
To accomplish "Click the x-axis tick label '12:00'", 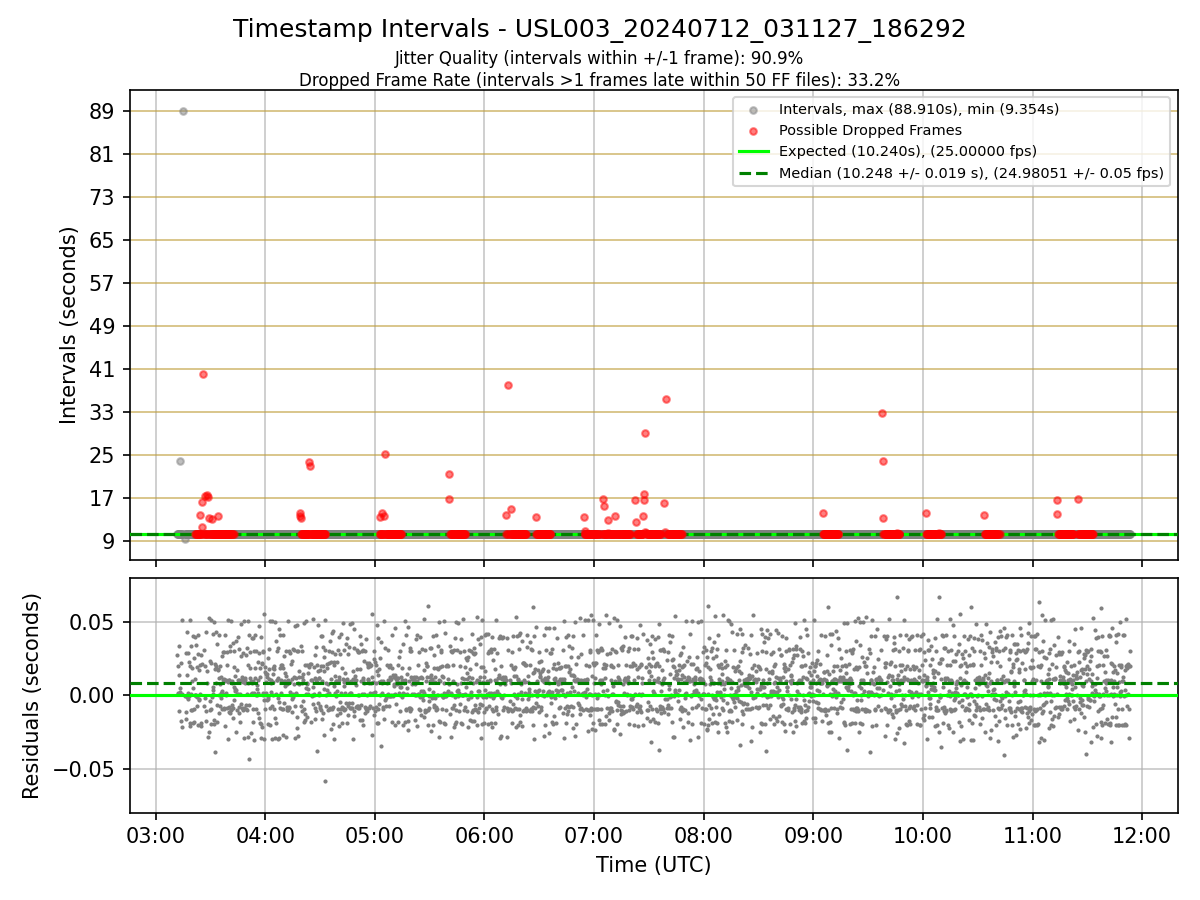I will 1143,836.
